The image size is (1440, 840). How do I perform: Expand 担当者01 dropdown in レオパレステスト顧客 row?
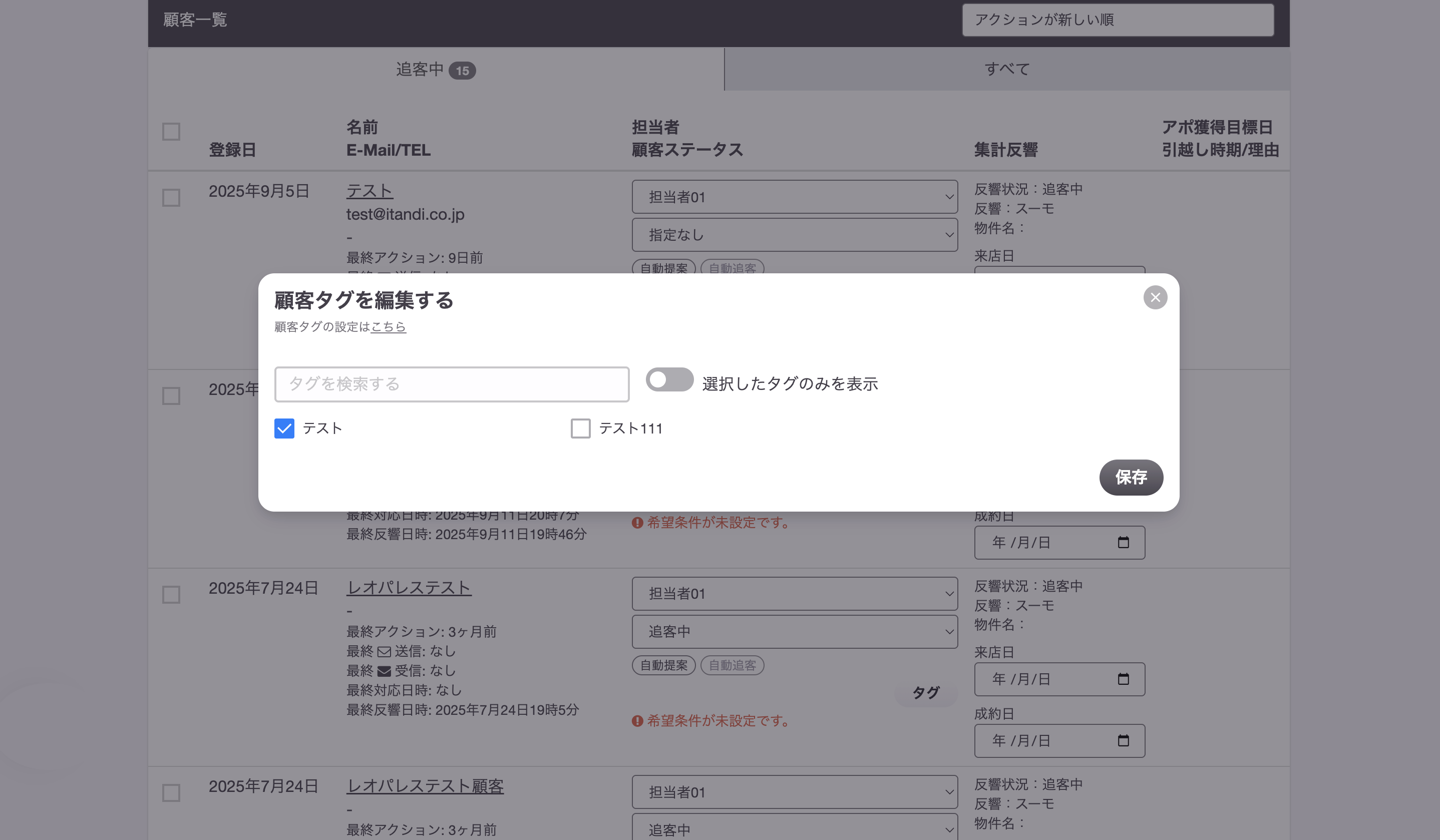tap(794, 792)
